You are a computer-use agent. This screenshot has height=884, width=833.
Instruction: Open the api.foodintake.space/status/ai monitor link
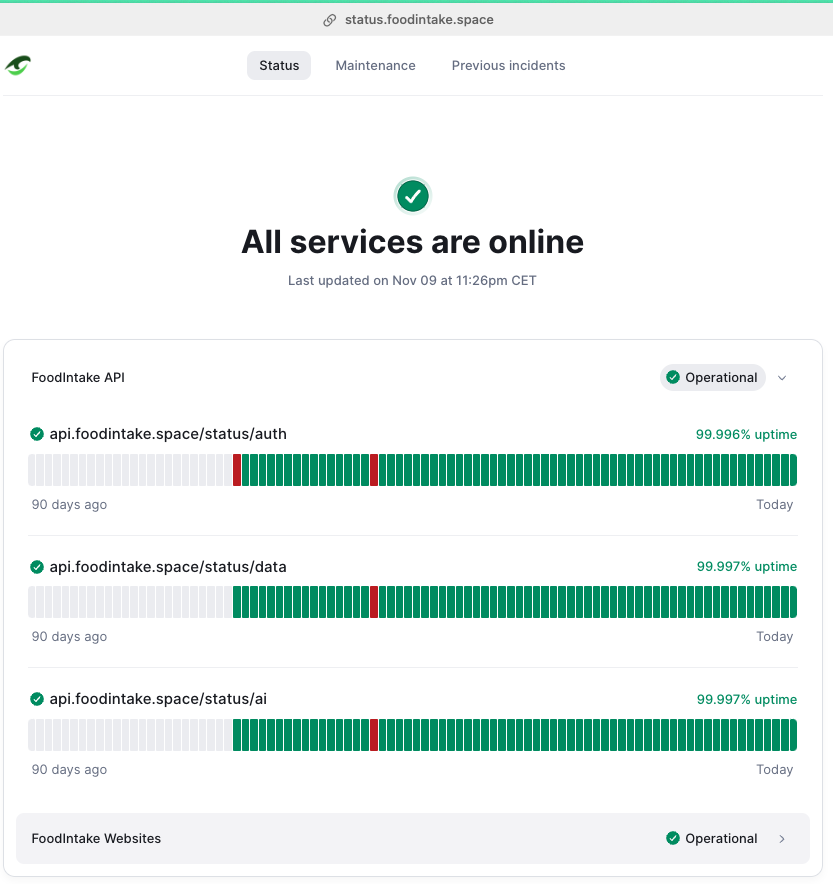(x=158, y=699)
